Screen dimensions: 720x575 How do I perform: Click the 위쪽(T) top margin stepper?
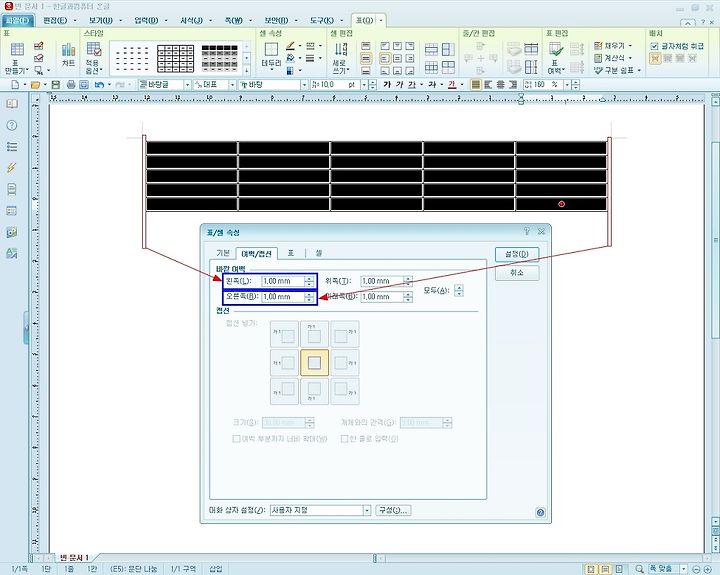(x=408, y=281)
